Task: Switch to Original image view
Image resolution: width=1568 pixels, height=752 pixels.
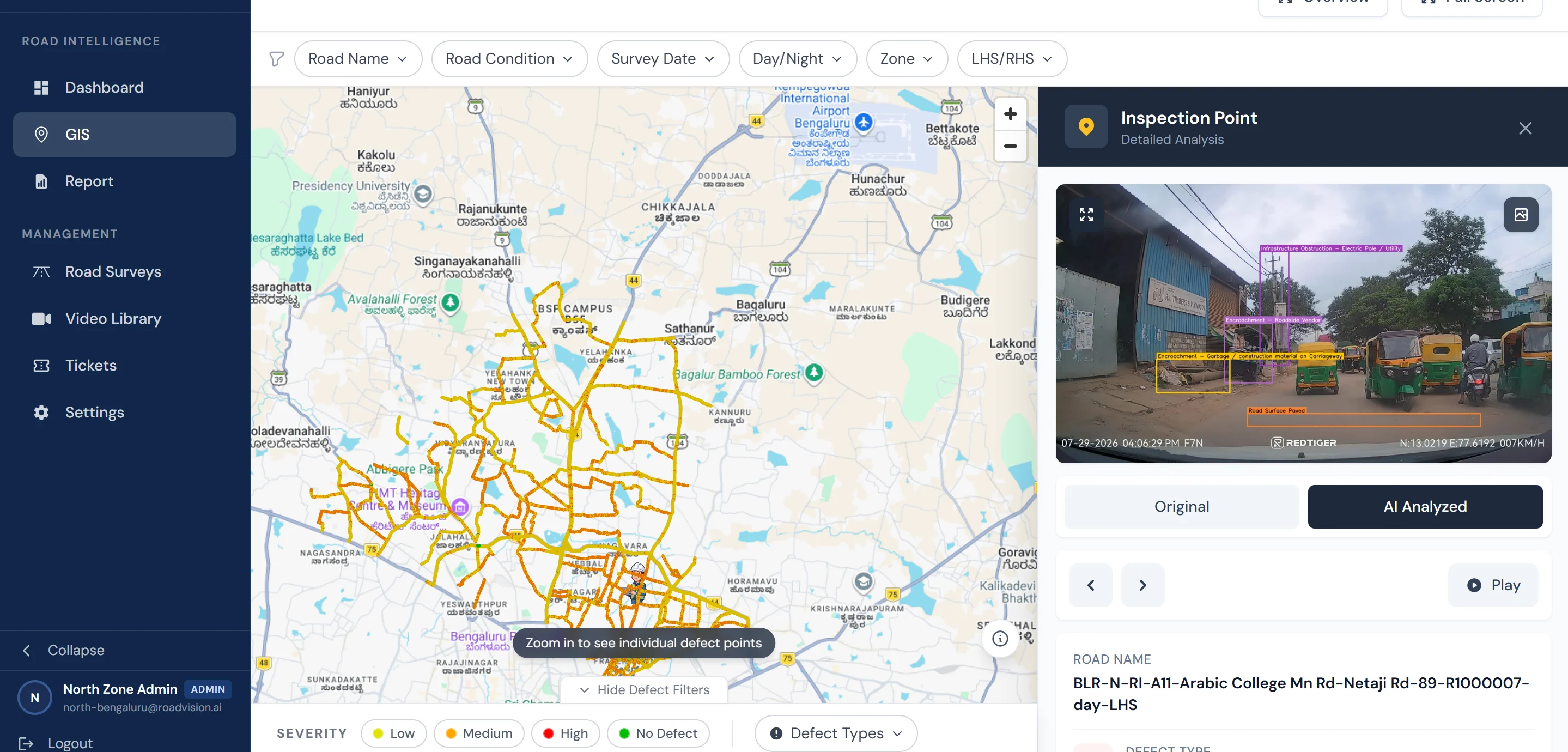Action: pos(1182,507)
